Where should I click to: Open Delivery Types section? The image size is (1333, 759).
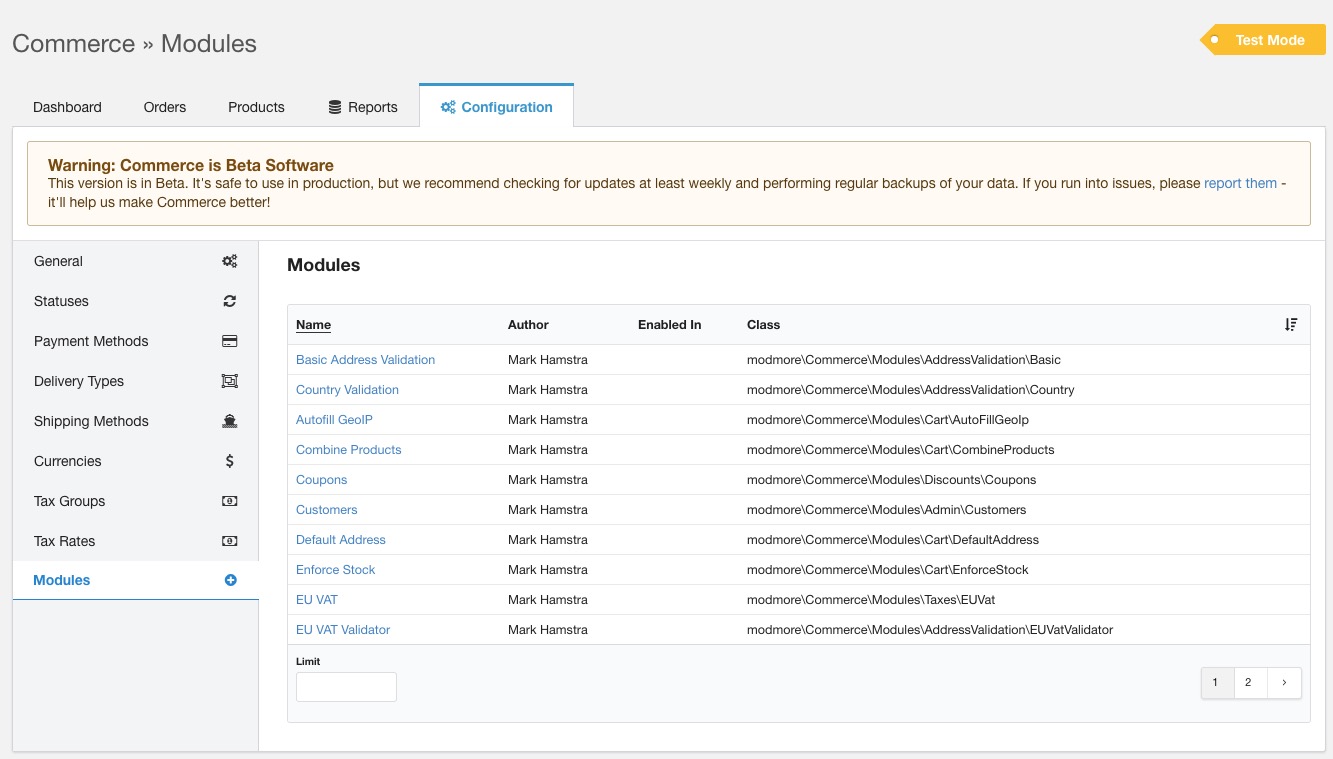135,381
